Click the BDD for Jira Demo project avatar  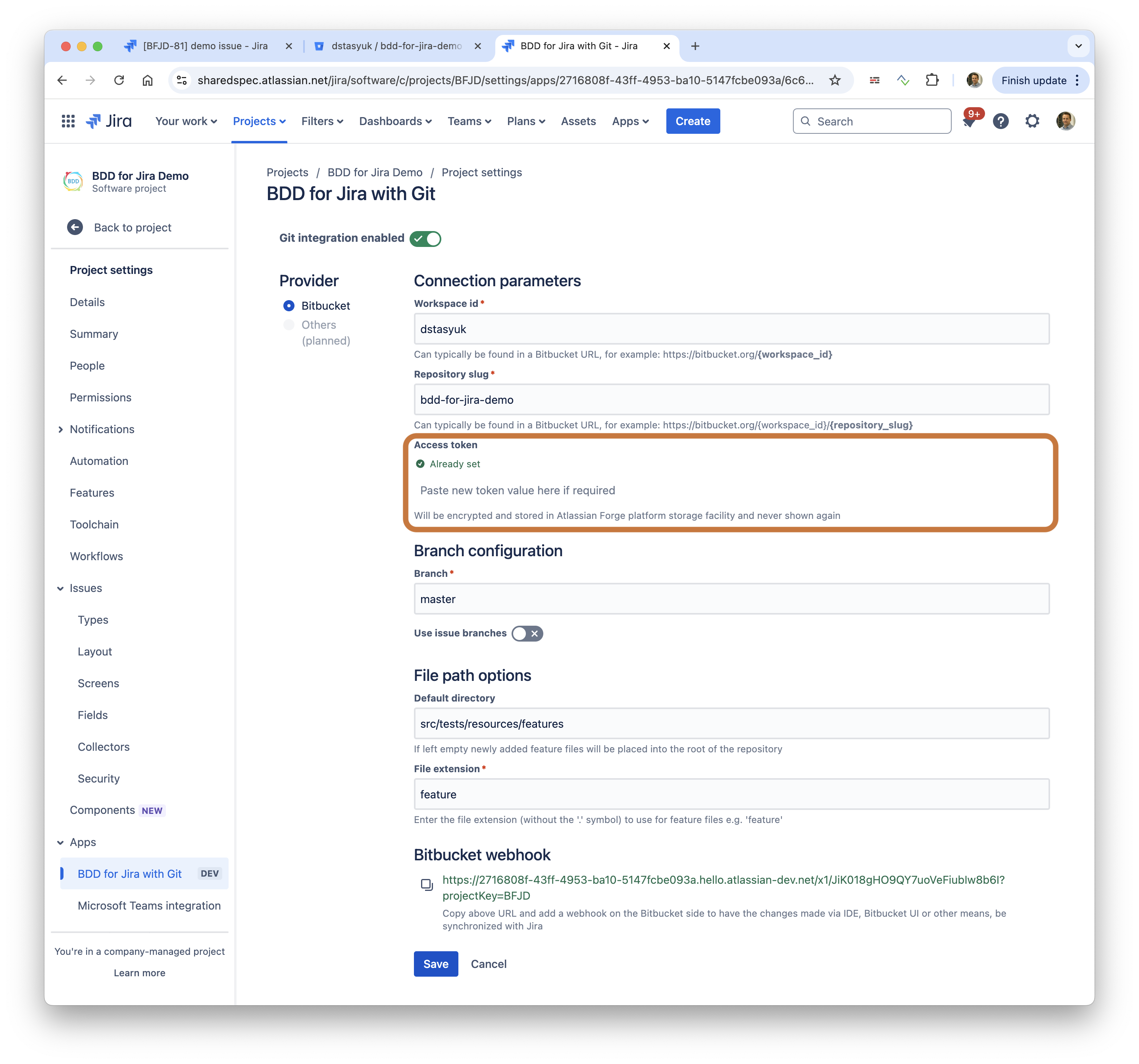pos(73,181)
